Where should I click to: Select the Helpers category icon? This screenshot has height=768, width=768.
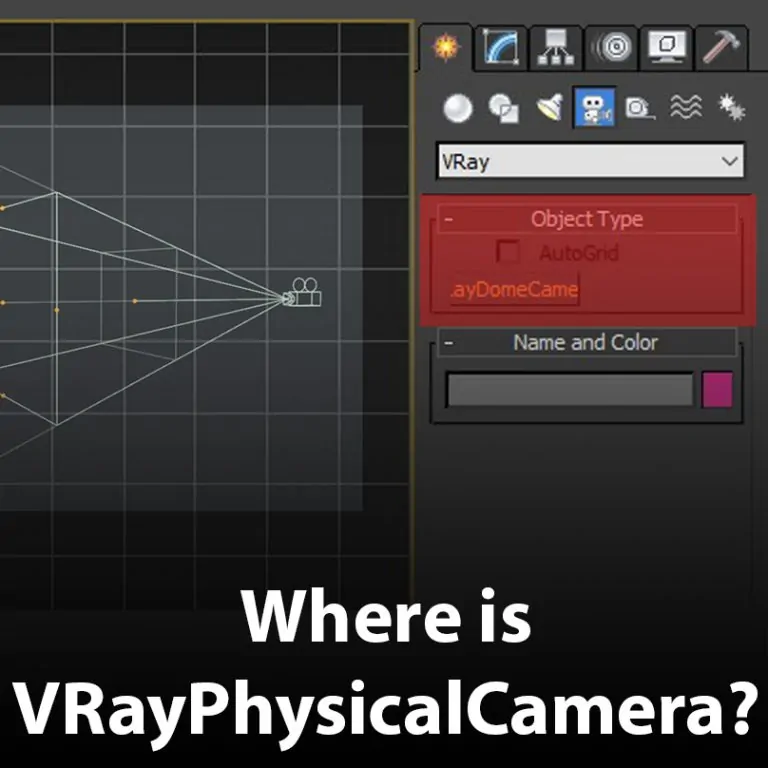pyautogui.click(x=640, y=108)
